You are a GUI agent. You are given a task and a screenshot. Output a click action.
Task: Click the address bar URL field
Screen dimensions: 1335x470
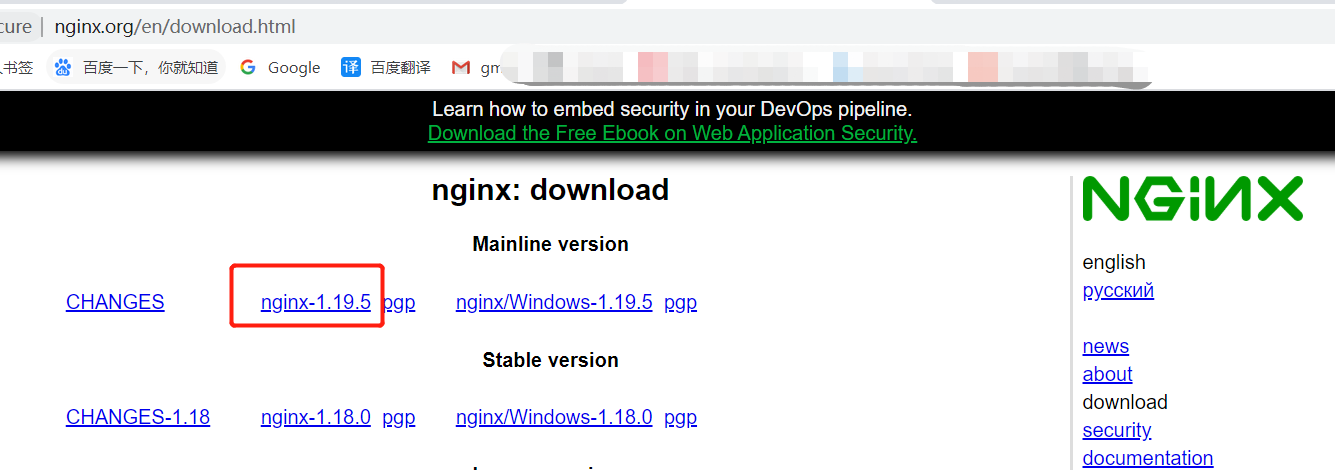click(x=176, y=26)
